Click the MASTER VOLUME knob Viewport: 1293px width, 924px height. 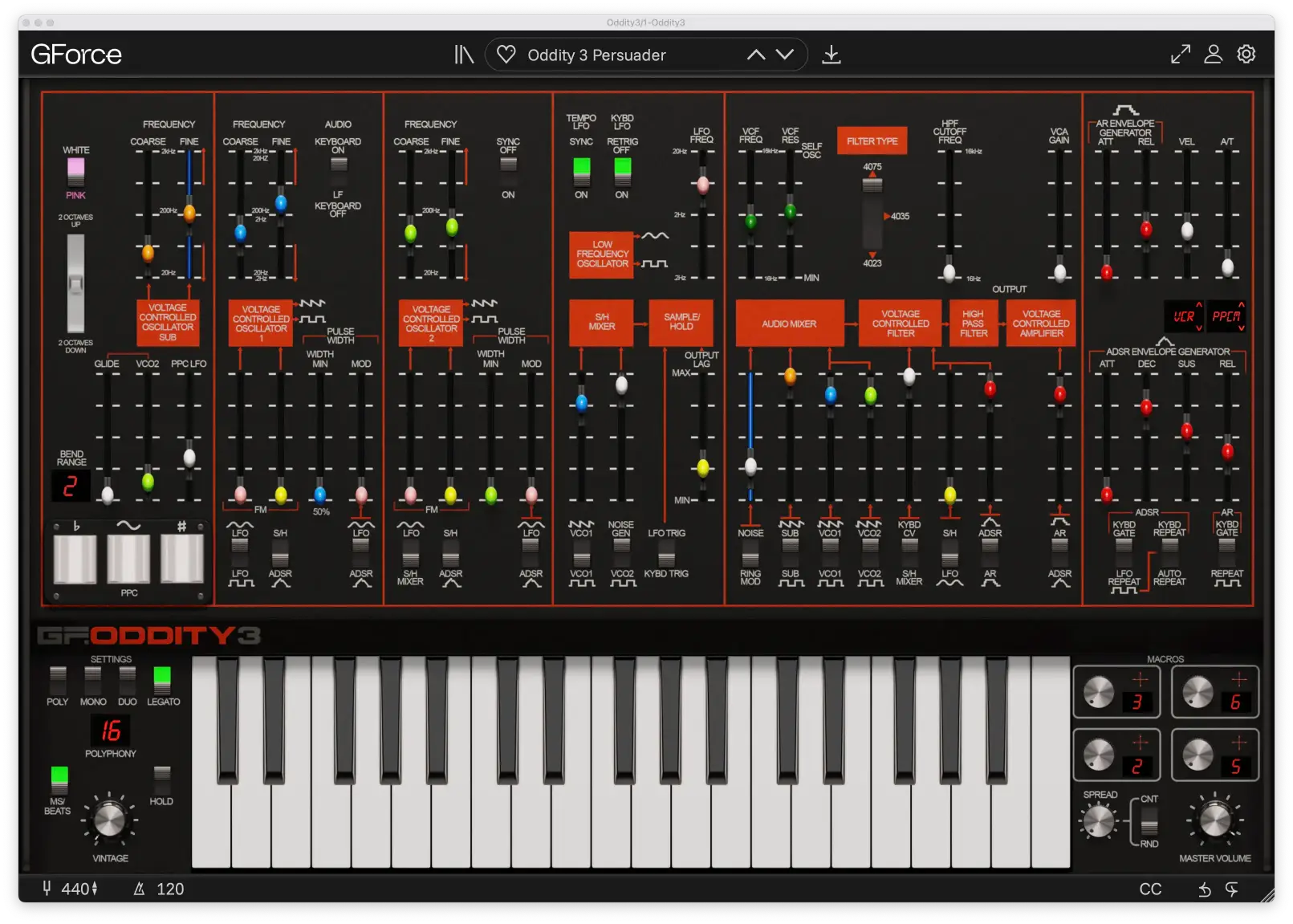[x=1214, y=820]
